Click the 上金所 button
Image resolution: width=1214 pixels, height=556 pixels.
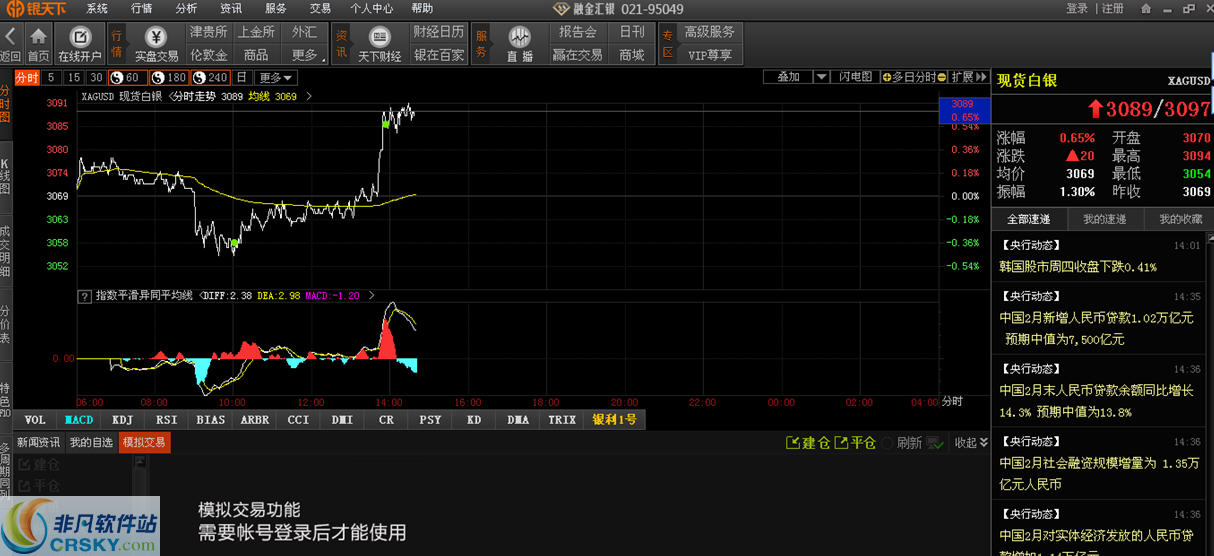click(x=256, y=32)
